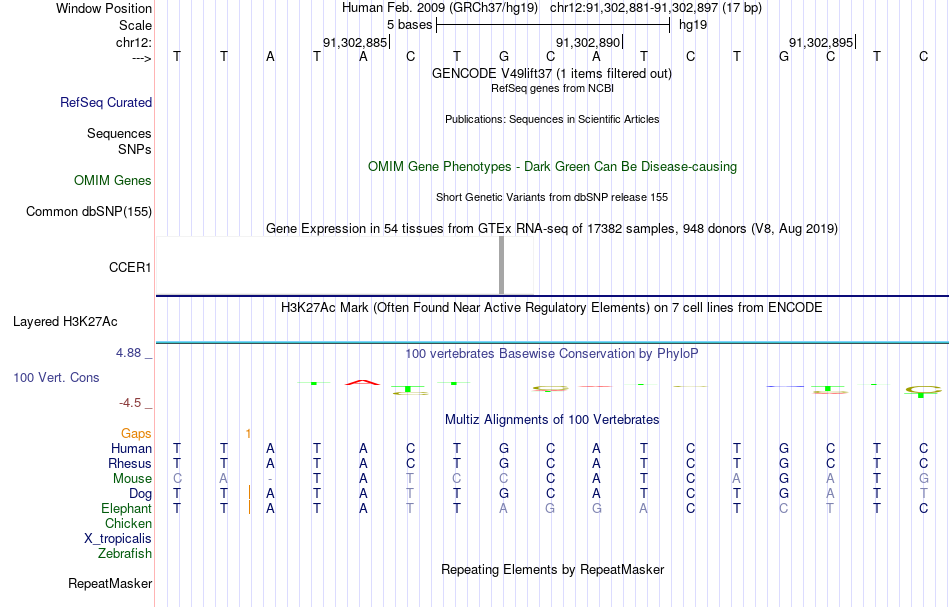This screenshot has height=607, width=950.
Task: Click the red PhyloP conservation peak
Action: (362, 382)
